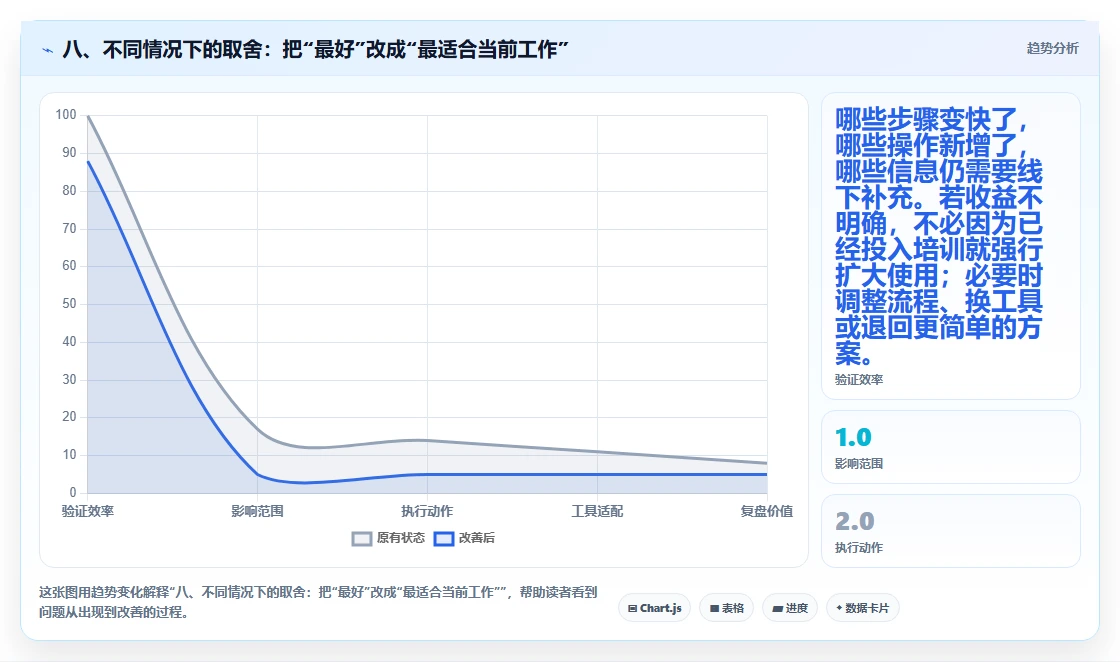1120x662 pixels.
Task: Click the 改善后 legend label text
Action: [x=476, y=538]
